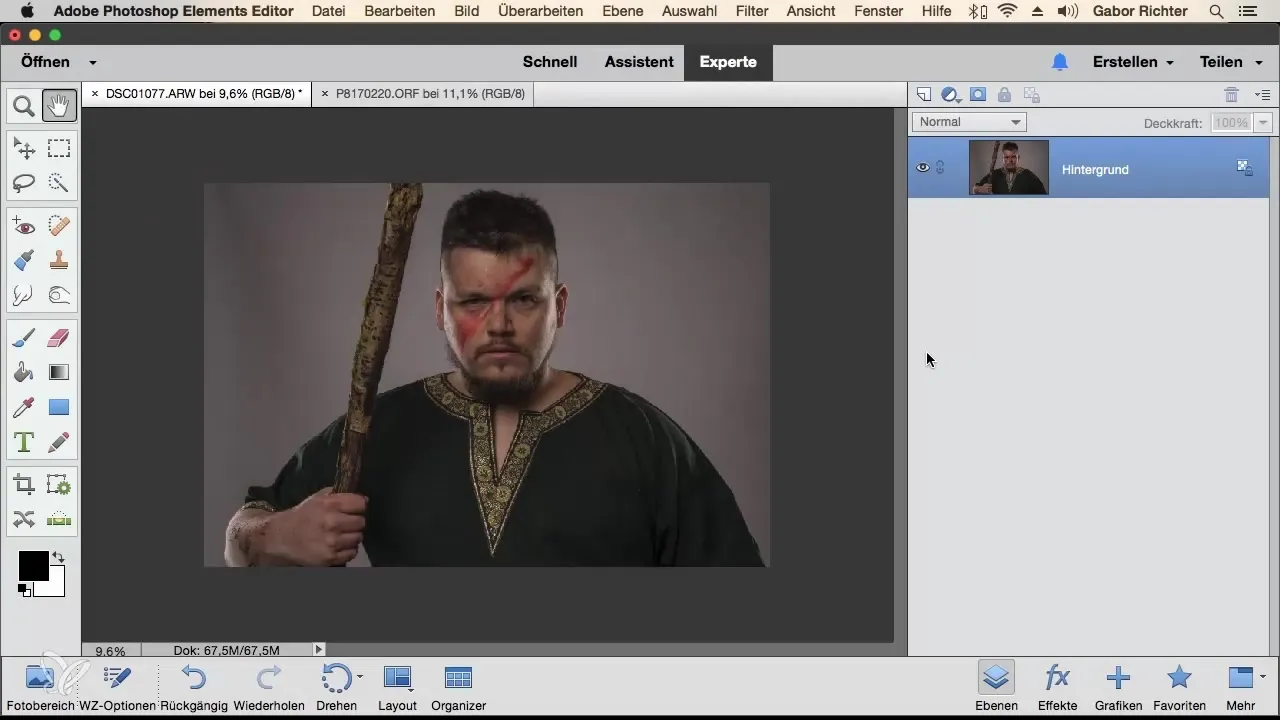Image resolution: width=1280 pixels, height=720 pixels.
Task: Select the Zoom magnifier tool
Action: click(x=24, y=105)
